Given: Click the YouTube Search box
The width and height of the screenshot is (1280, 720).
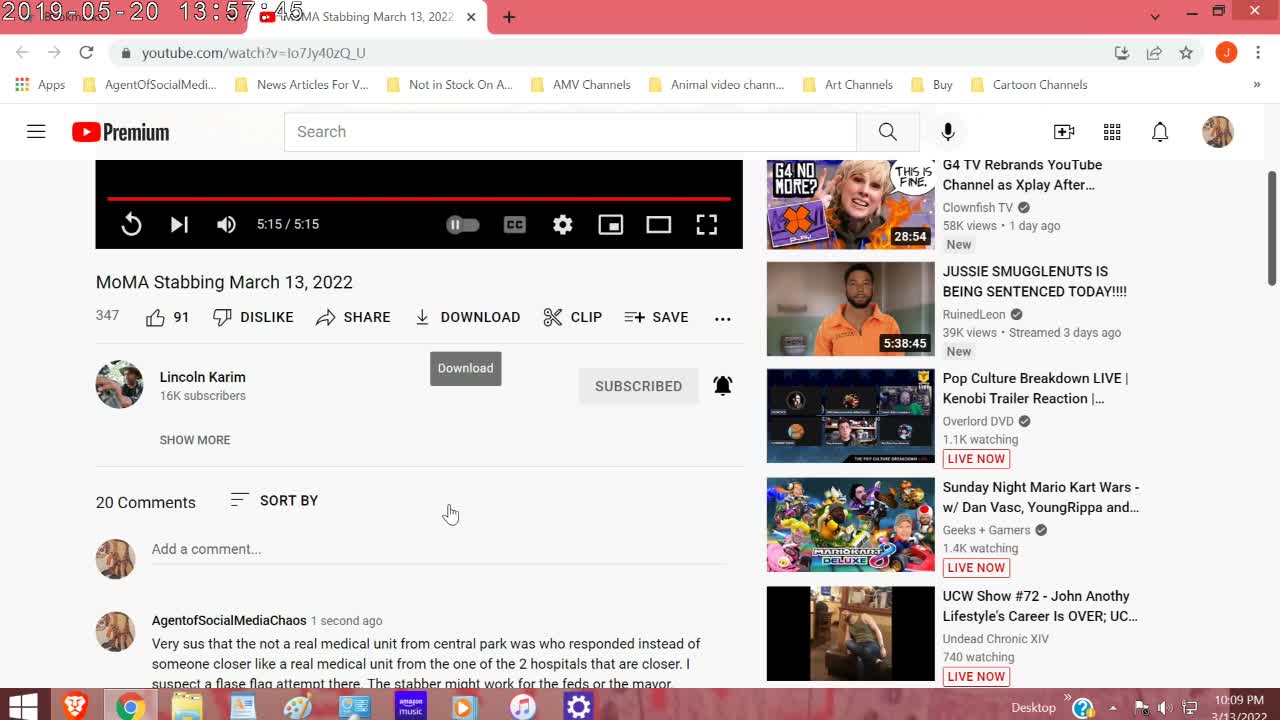Looking at the screenshot, I should tap(570, 132).
